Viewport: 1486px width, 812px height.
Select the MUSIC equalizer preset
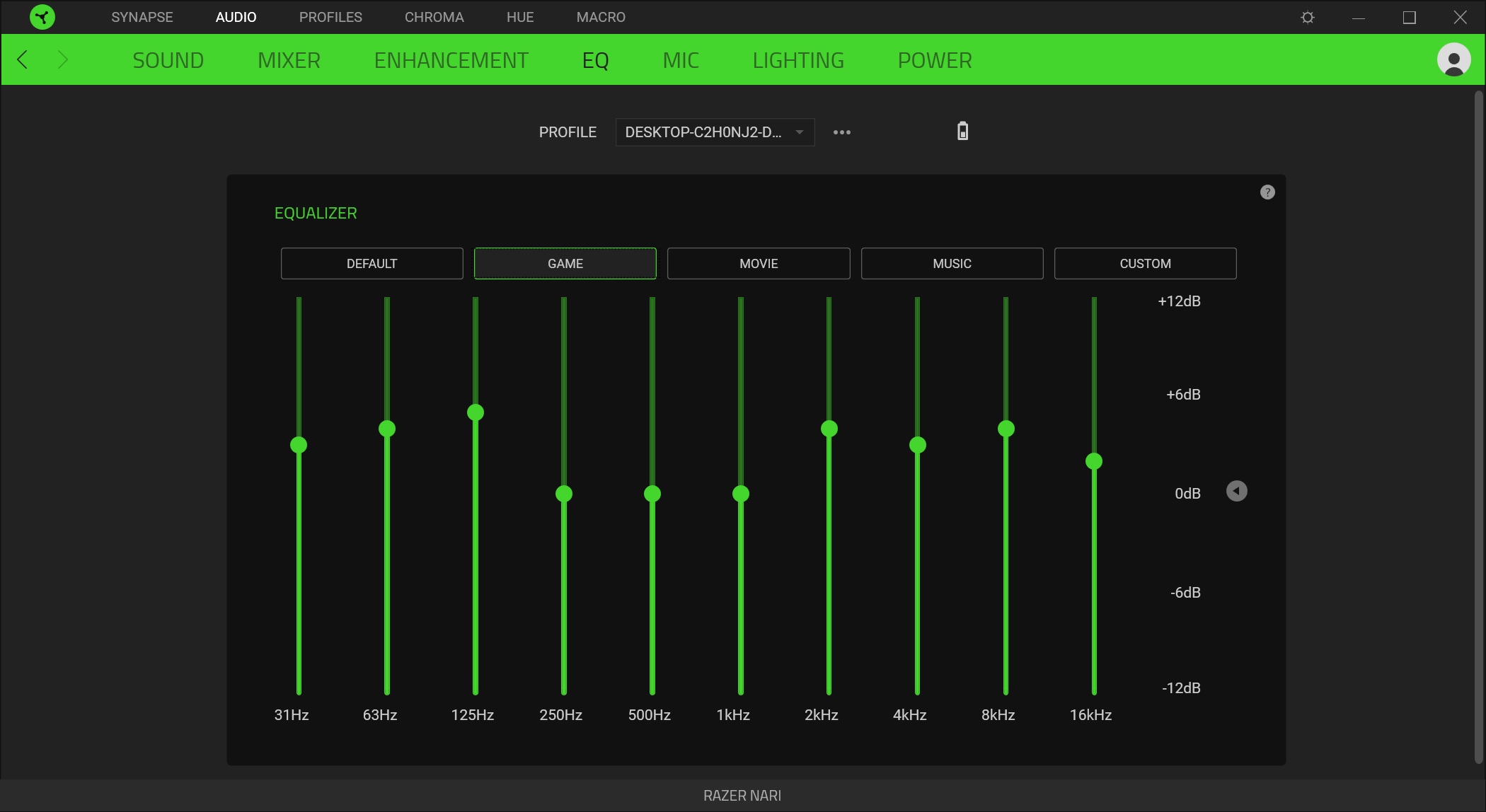[952, 264]
